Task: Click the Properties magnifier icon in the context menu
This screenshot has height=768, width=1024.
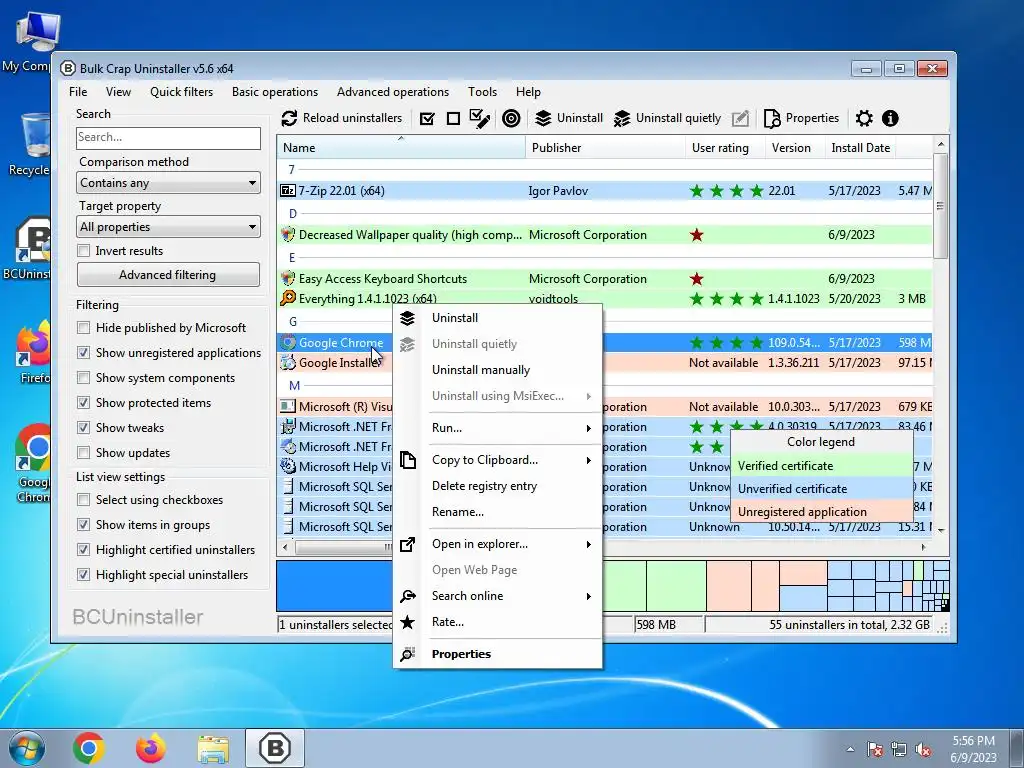Action: click(x=408, y=654)
